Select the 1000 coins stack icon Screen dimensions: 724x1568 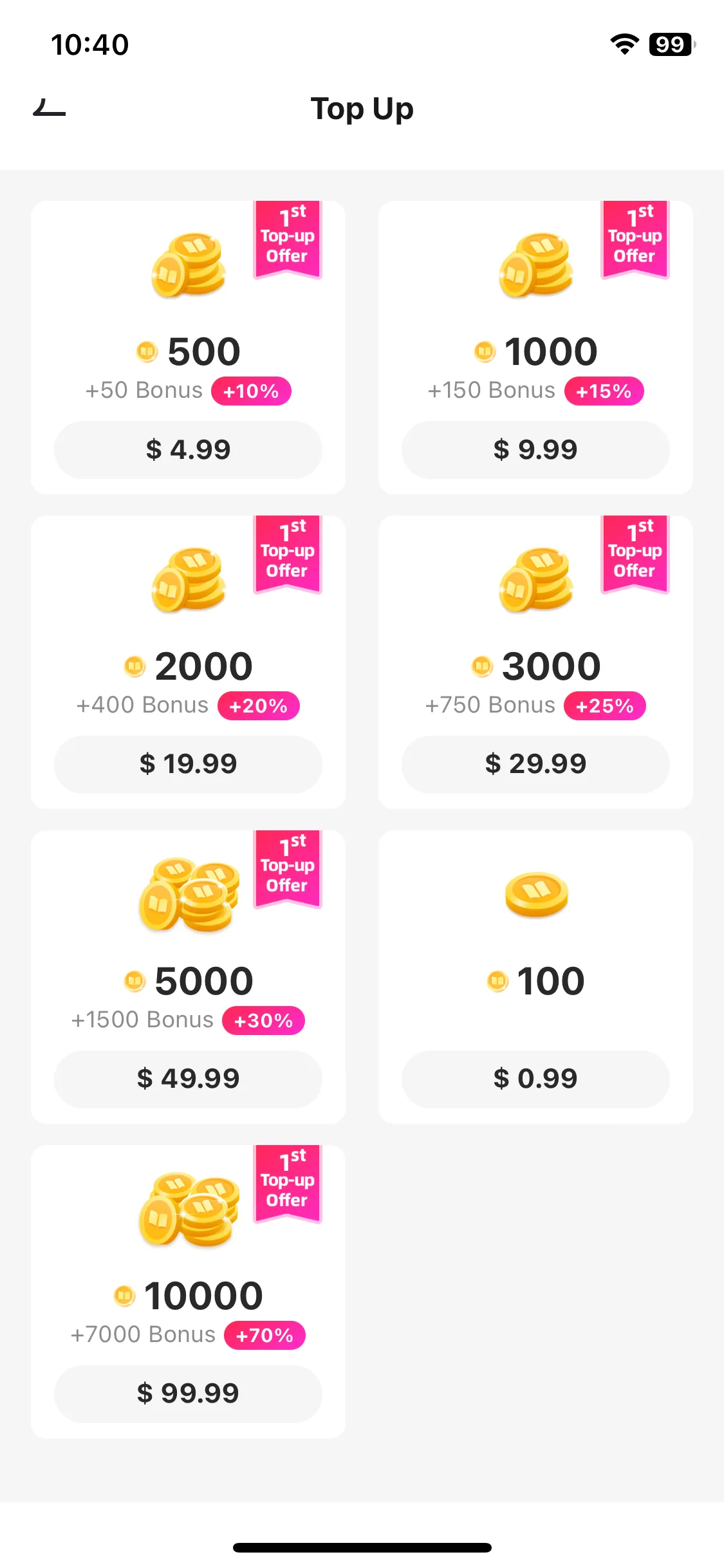tap(536, 265)
